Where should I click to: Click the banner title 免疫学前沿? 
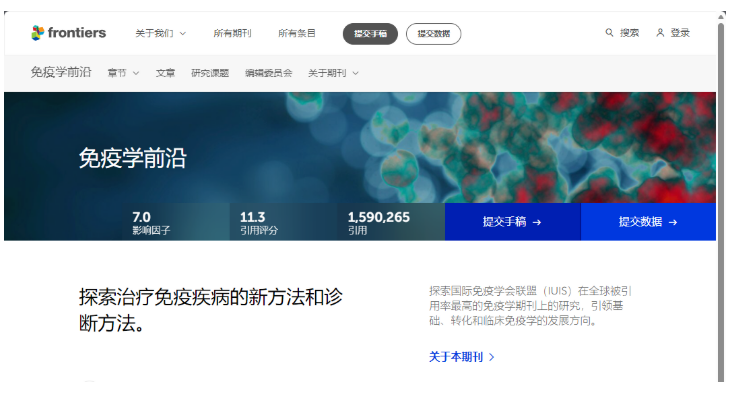tap(132, 158)
